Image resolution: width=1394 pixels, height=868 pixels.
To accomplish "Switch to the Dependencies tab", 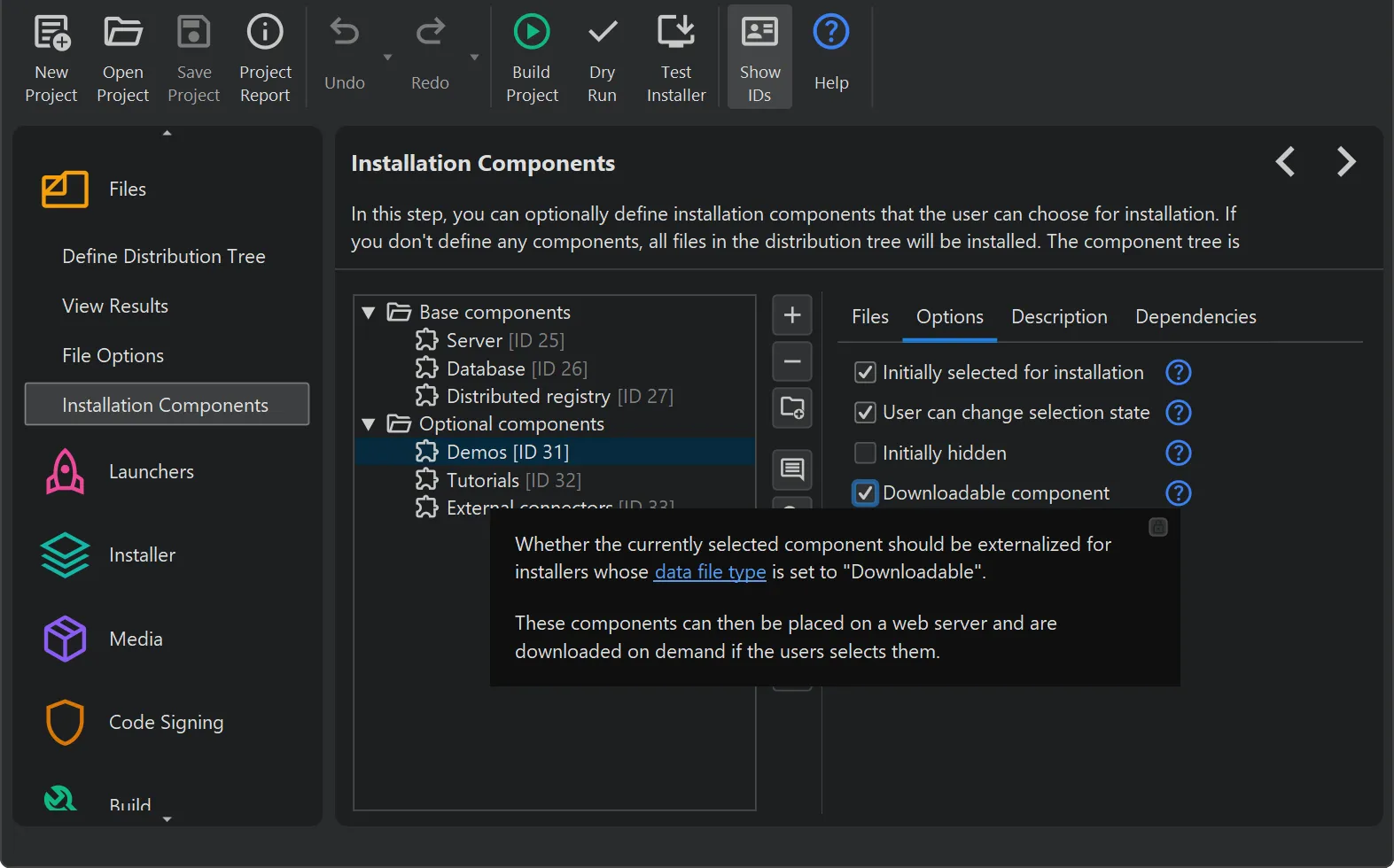I will click(1195, 317).
